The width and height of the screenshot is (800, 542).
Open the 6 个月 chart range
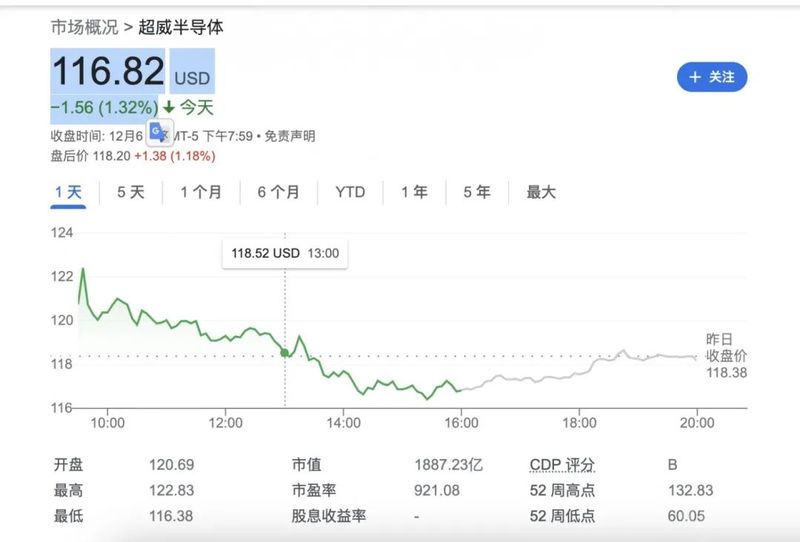[x=279, y=192]
